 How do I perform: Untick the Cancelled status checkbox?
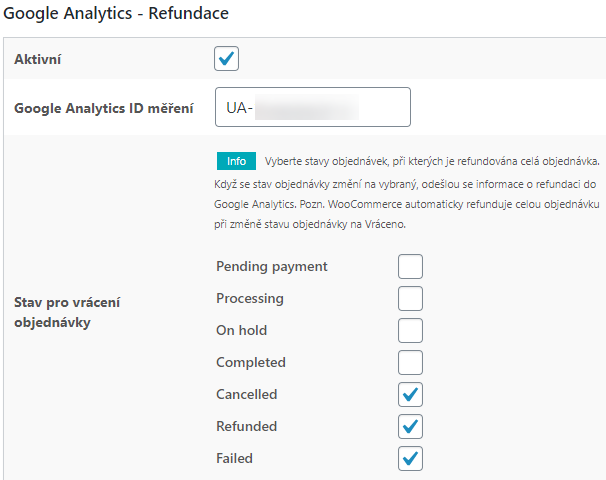tap(410, 395)
